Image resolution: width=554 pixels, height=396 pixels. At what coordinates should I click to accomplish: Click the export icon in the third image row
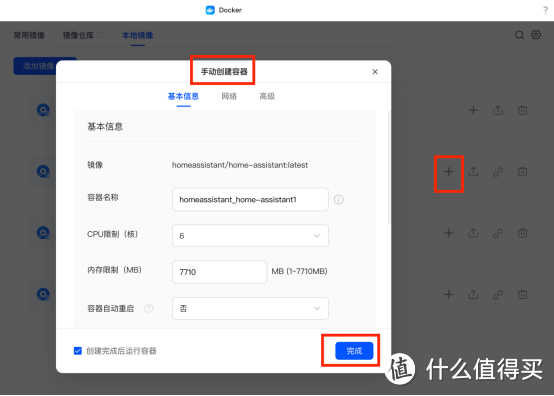point(473,233)
